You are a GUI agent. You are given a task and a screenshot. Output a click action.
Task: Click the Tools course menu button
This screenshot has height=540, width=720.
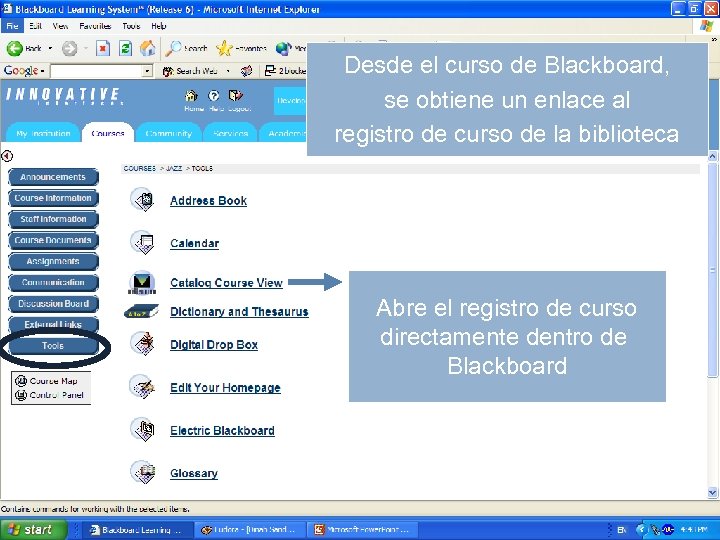tap(53, 346)
